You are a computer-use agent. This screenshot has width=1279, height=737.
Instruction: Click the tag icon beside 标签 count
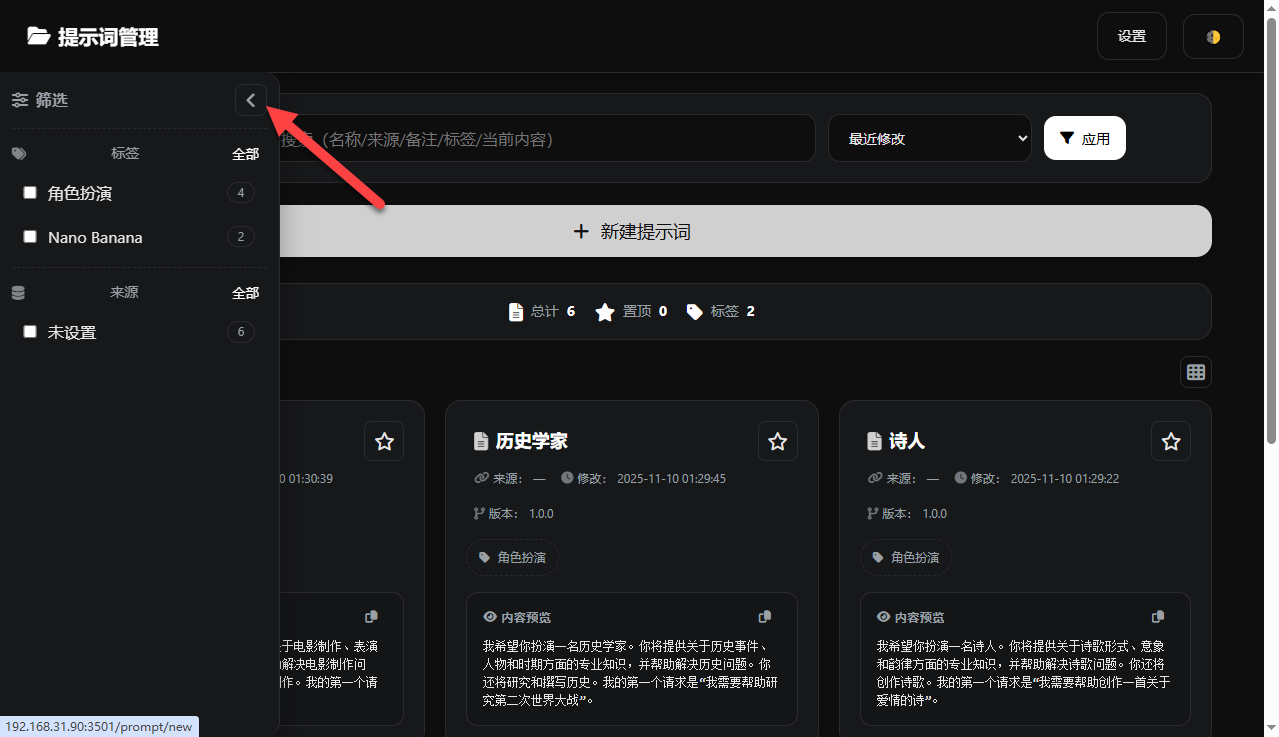coord(694,310)
